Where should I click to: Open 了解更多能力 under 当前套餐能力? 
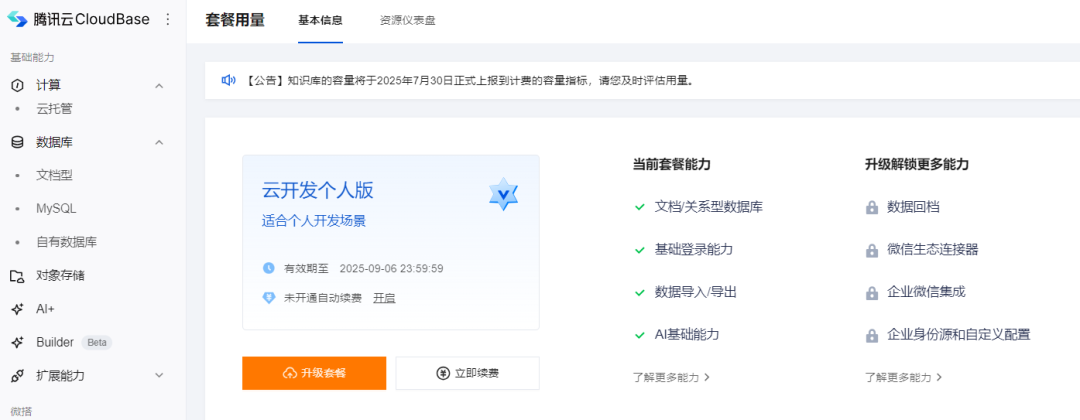point(672,377)
